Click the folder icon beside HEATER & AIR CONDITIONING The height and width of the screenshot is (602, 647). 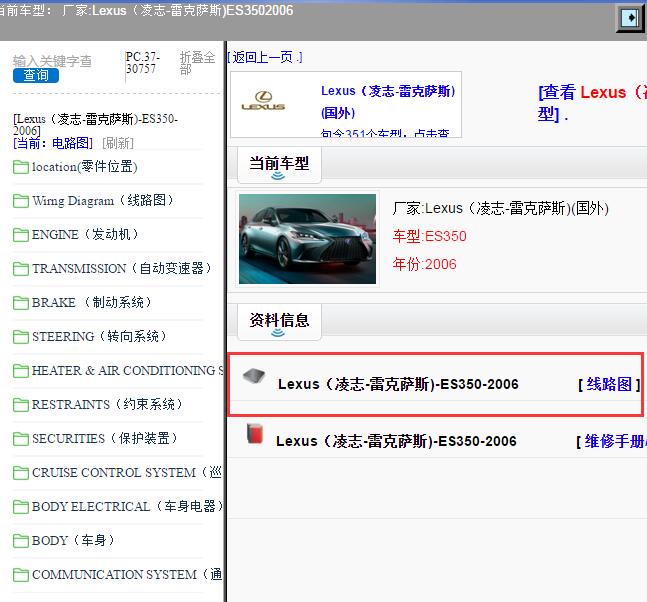(x=21, y=371)
